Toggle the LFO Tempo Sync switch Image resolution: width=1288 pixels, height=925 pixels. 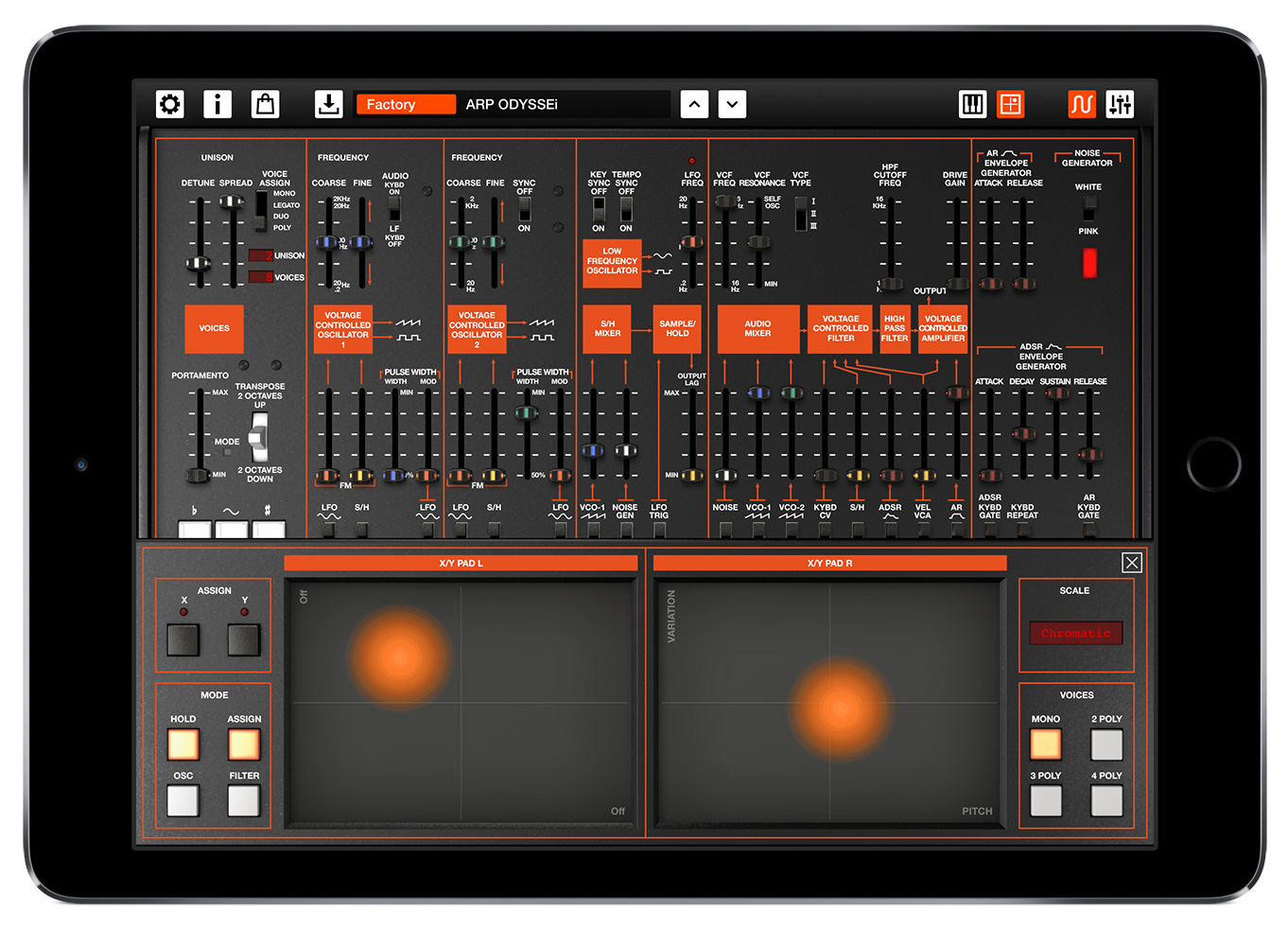pyautogui.click(x=626, y=209)
